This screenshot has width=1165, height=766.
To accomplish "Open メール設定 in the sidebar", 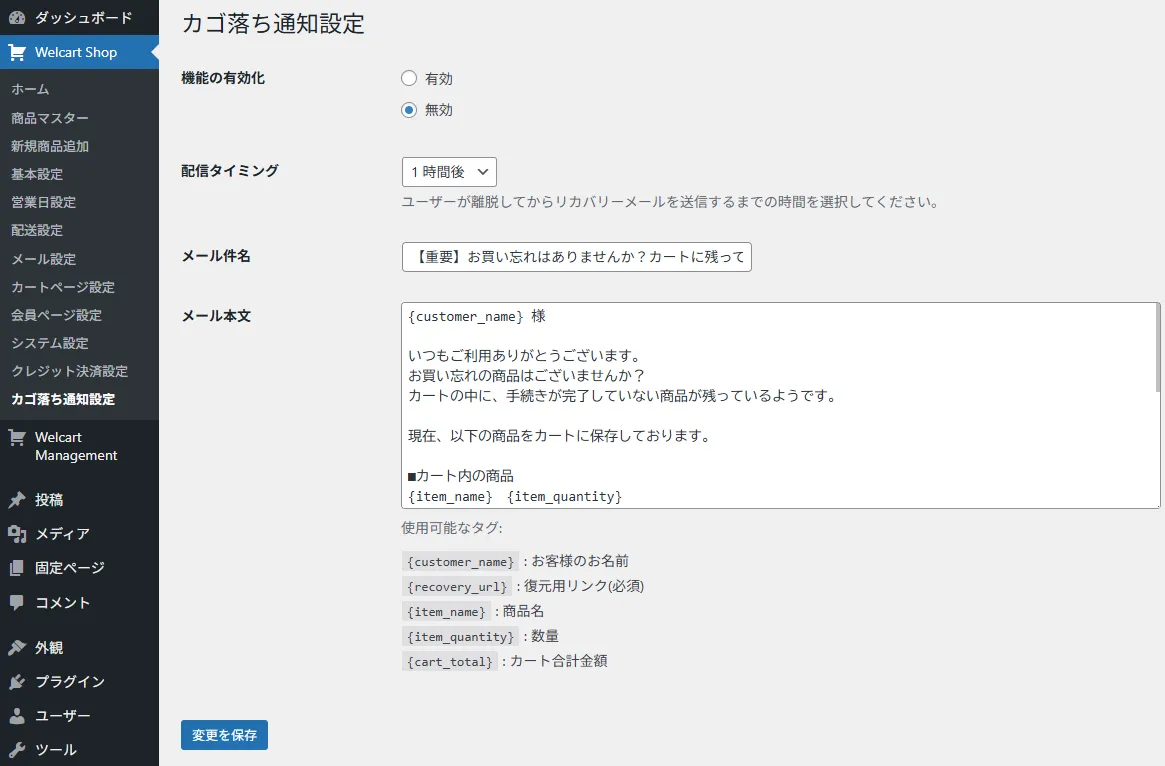I will (x=43, y=259).
